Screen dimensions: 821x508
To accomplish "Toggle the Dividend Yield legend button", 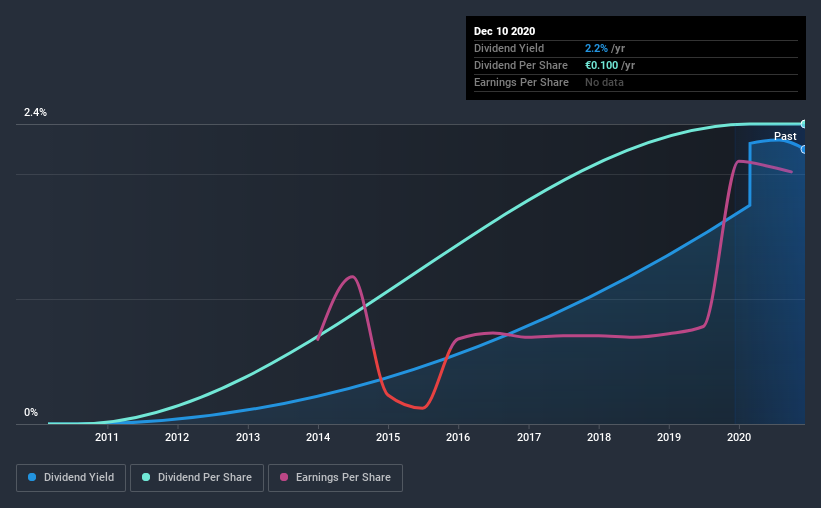I will (x=71, y=478).
